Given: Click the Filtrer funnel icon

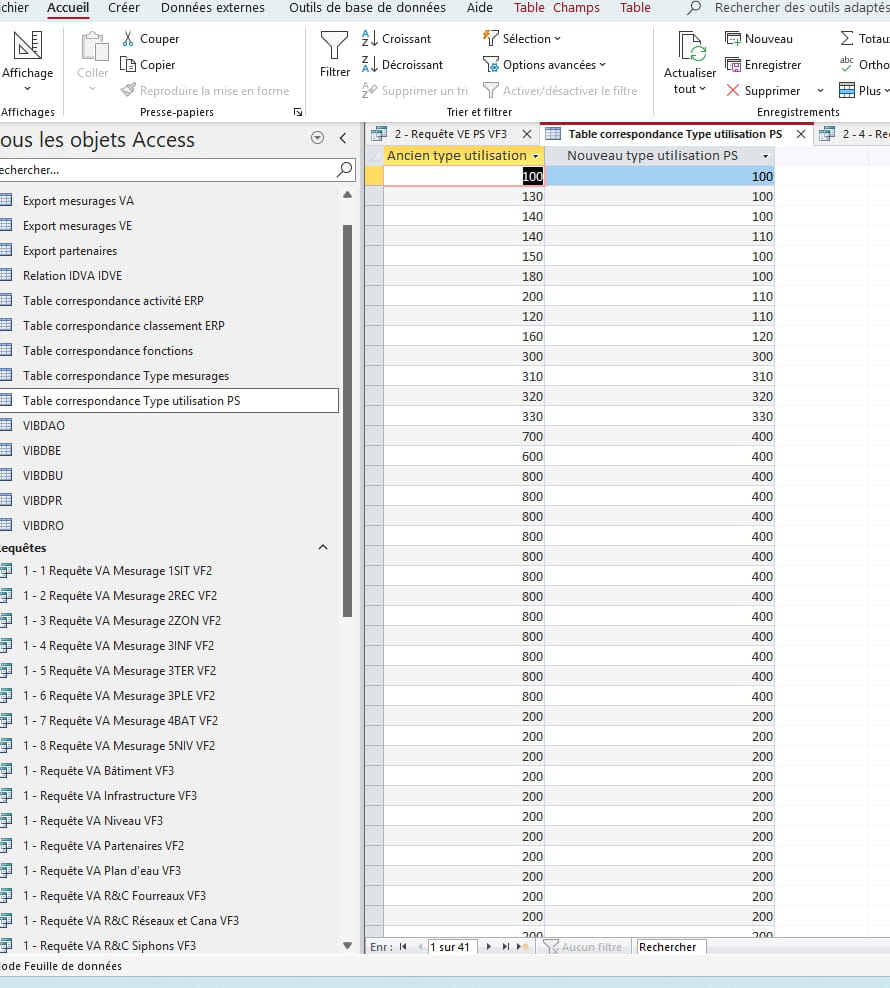Looking at the screenshot, I should pyautogui.click(x=334, y=46).
